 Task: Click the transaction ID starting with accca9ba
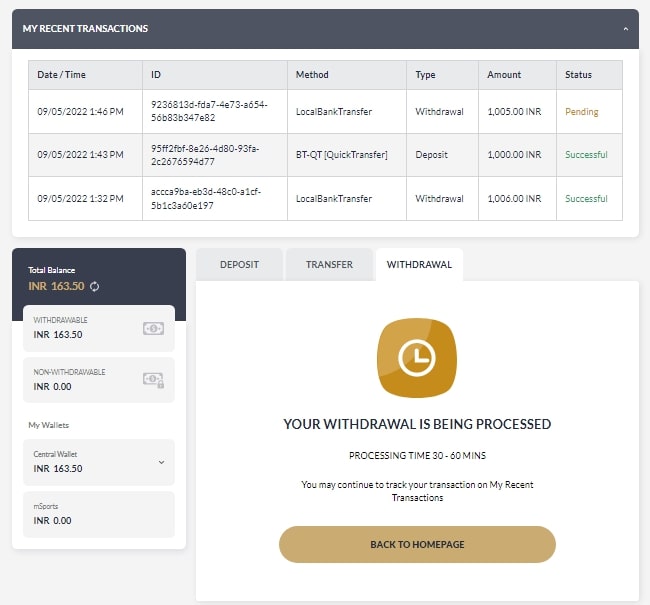[195, 198]
